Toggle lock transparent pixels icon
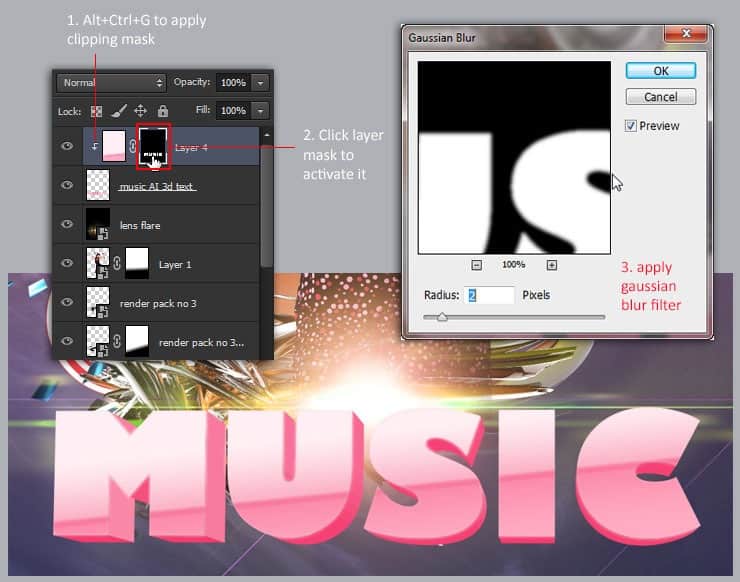Screen dimensions: 740x582 click(96, 111)
